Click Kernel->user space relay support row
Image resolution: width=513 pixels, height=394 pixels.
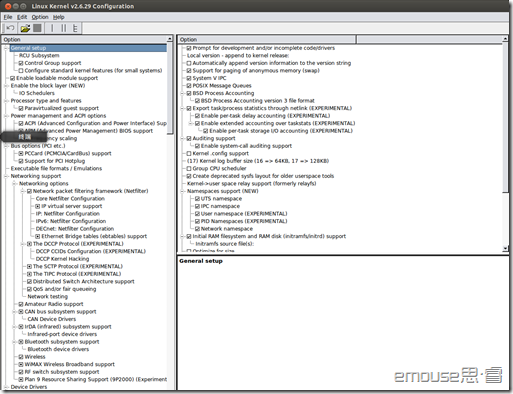(252, 184)
